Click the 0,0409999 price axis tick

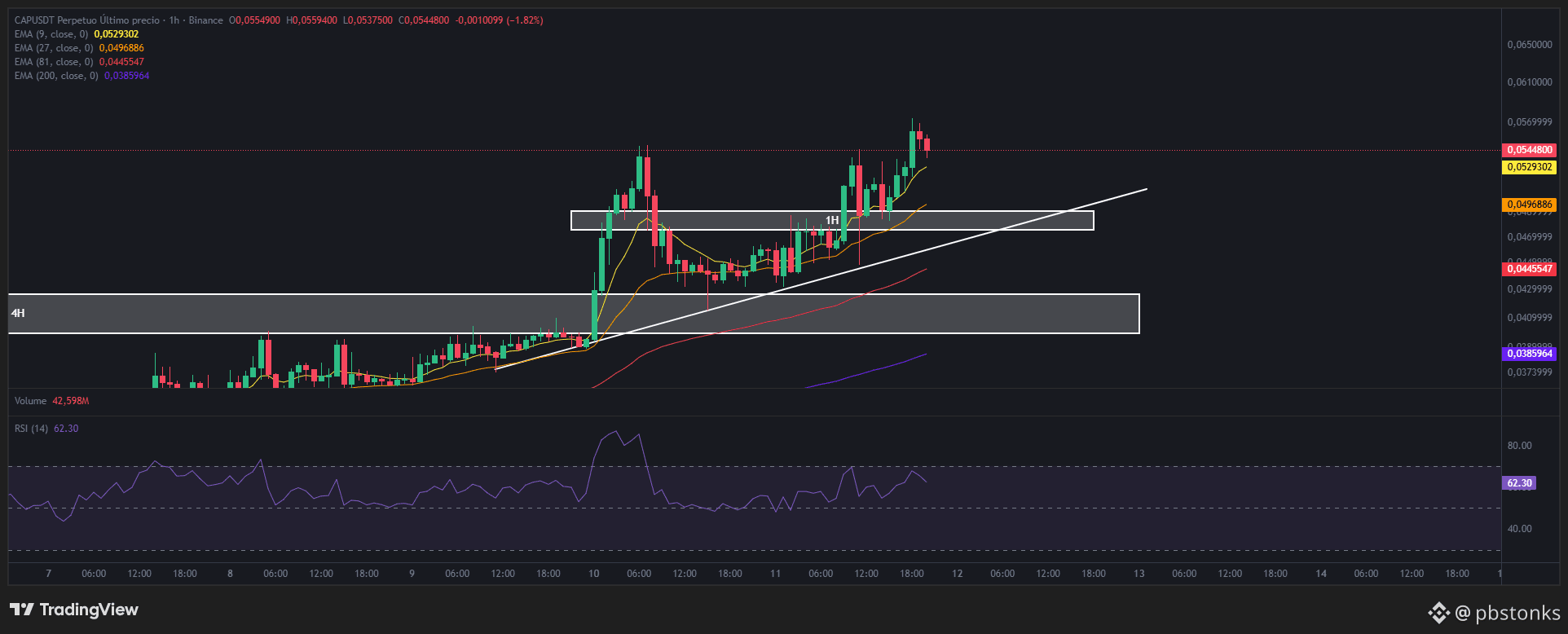[1530, 318]
